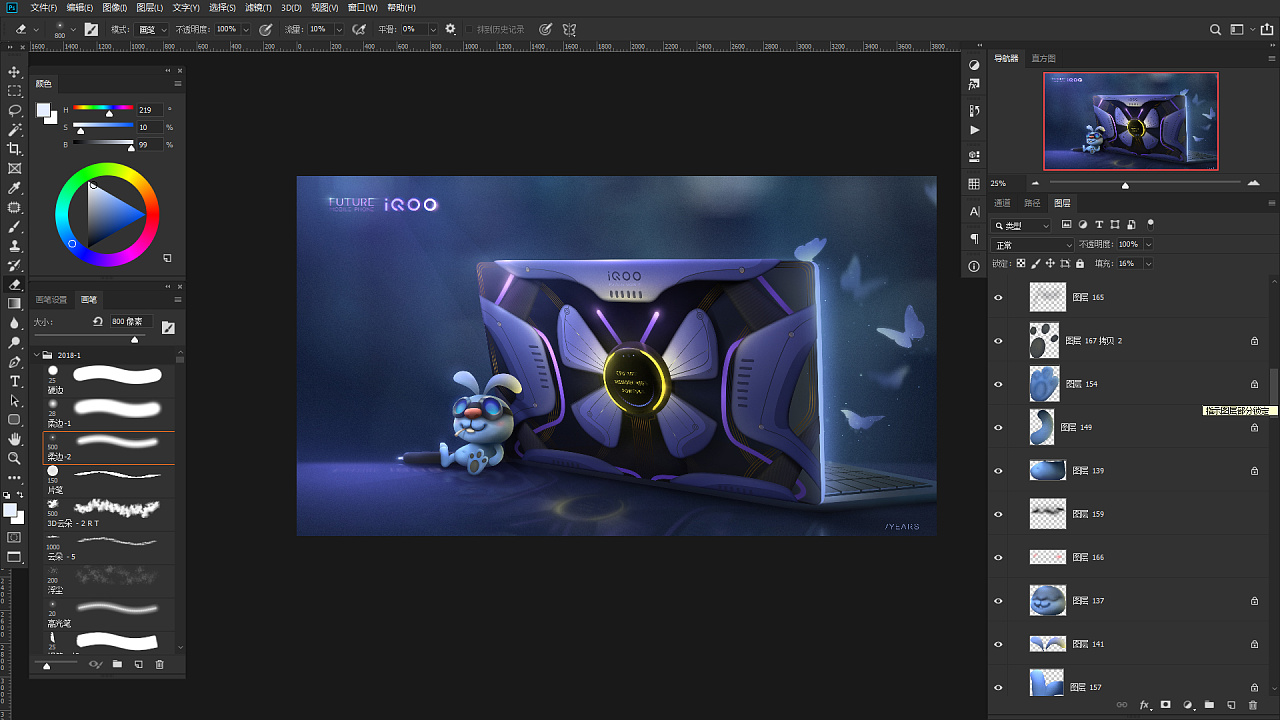Click the layer fx styles icon
The width and height of the screenshot is (1280, 720).
pyautogui.click(x=1145, y=705)
